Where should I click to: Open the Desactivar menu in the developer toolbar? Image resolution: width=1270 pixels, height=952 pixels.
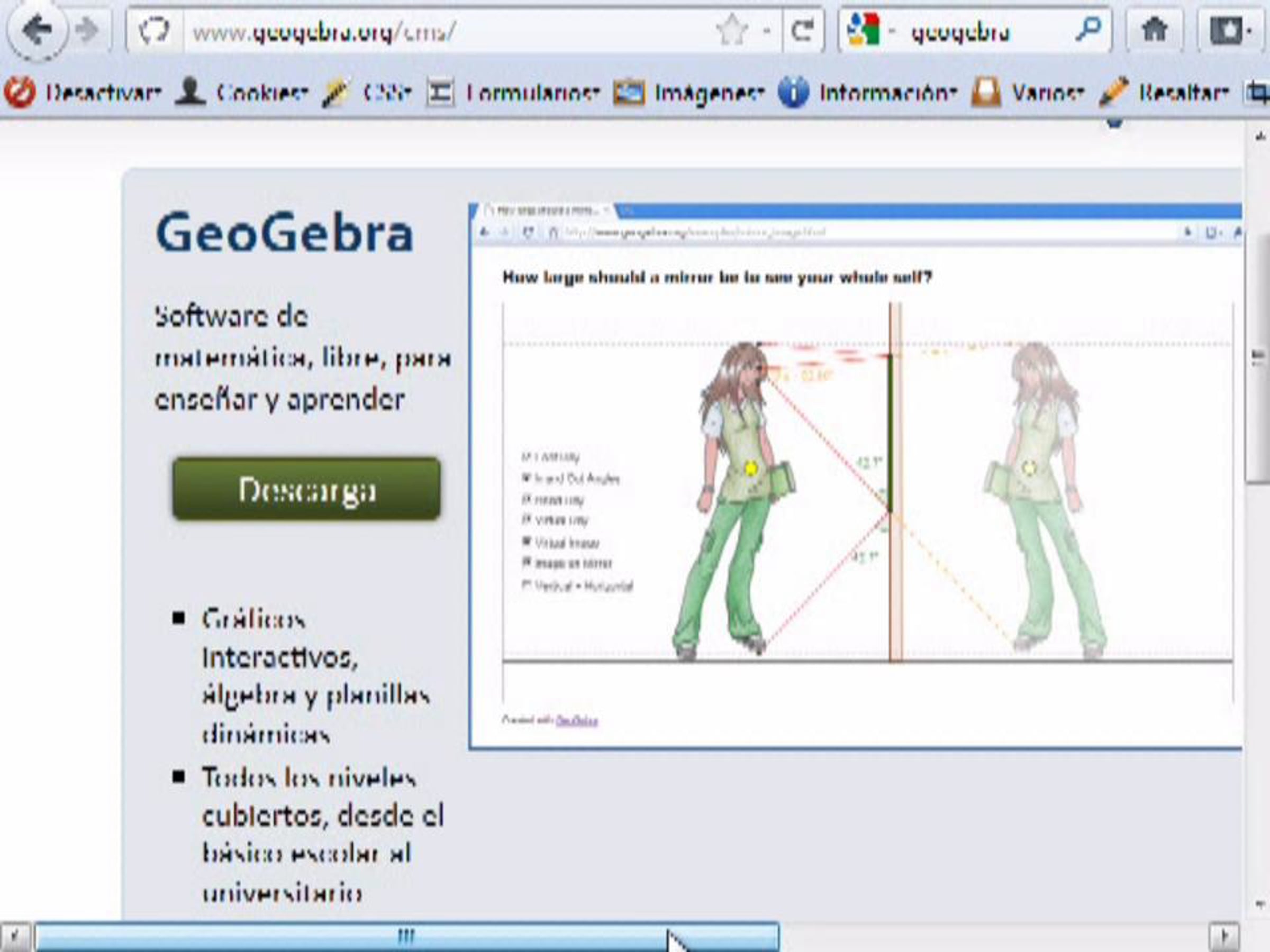(x=83, y=93)
